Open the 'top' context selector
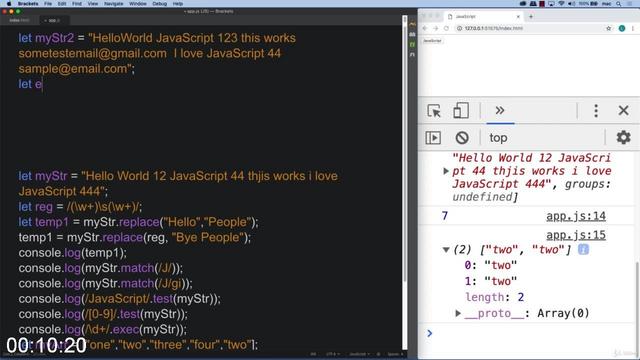 498,138
